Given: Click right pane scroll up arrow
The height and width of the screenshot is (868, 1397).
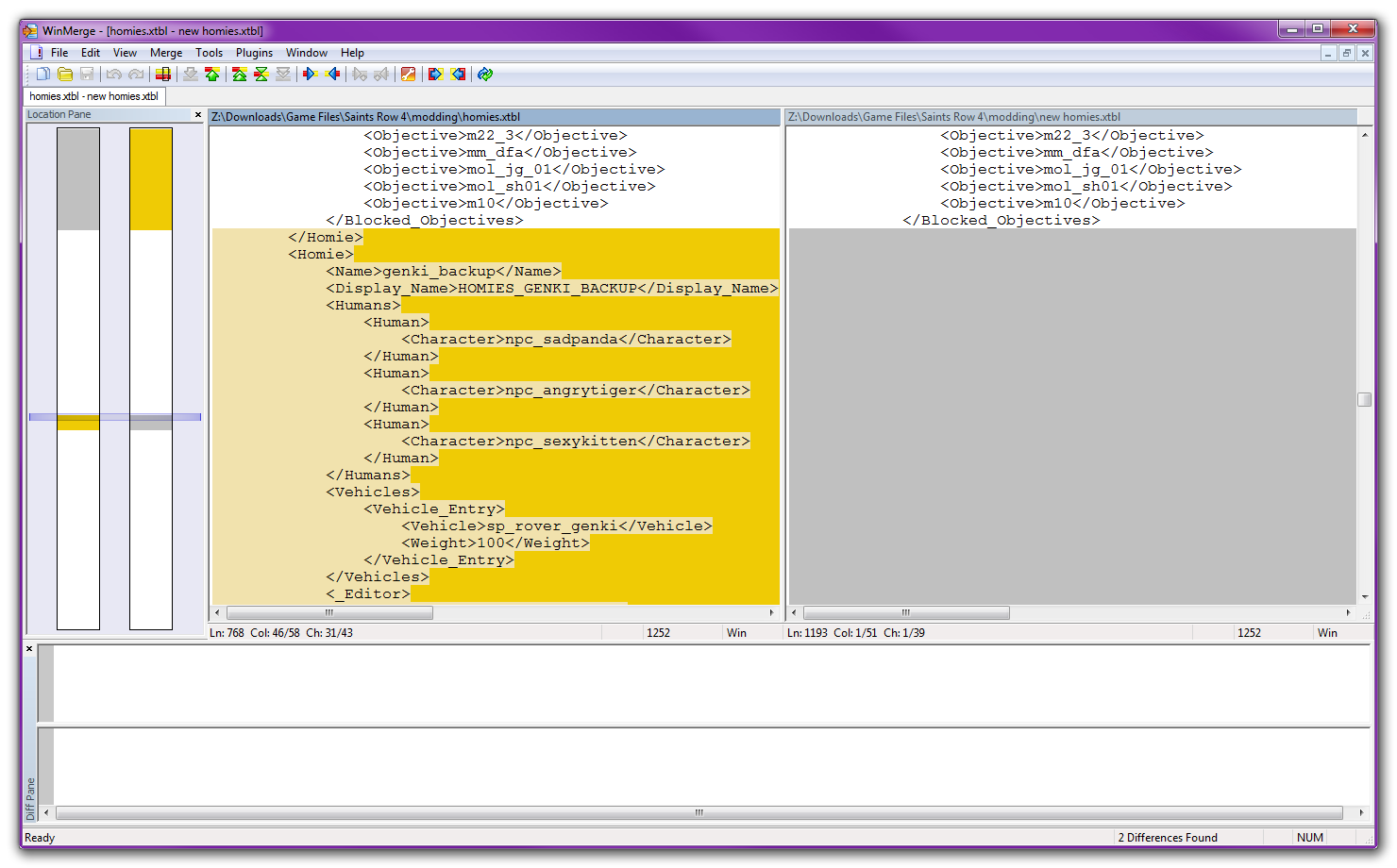Looking at the screenshot, I should pyautogui.click(x=1365, y=135).
